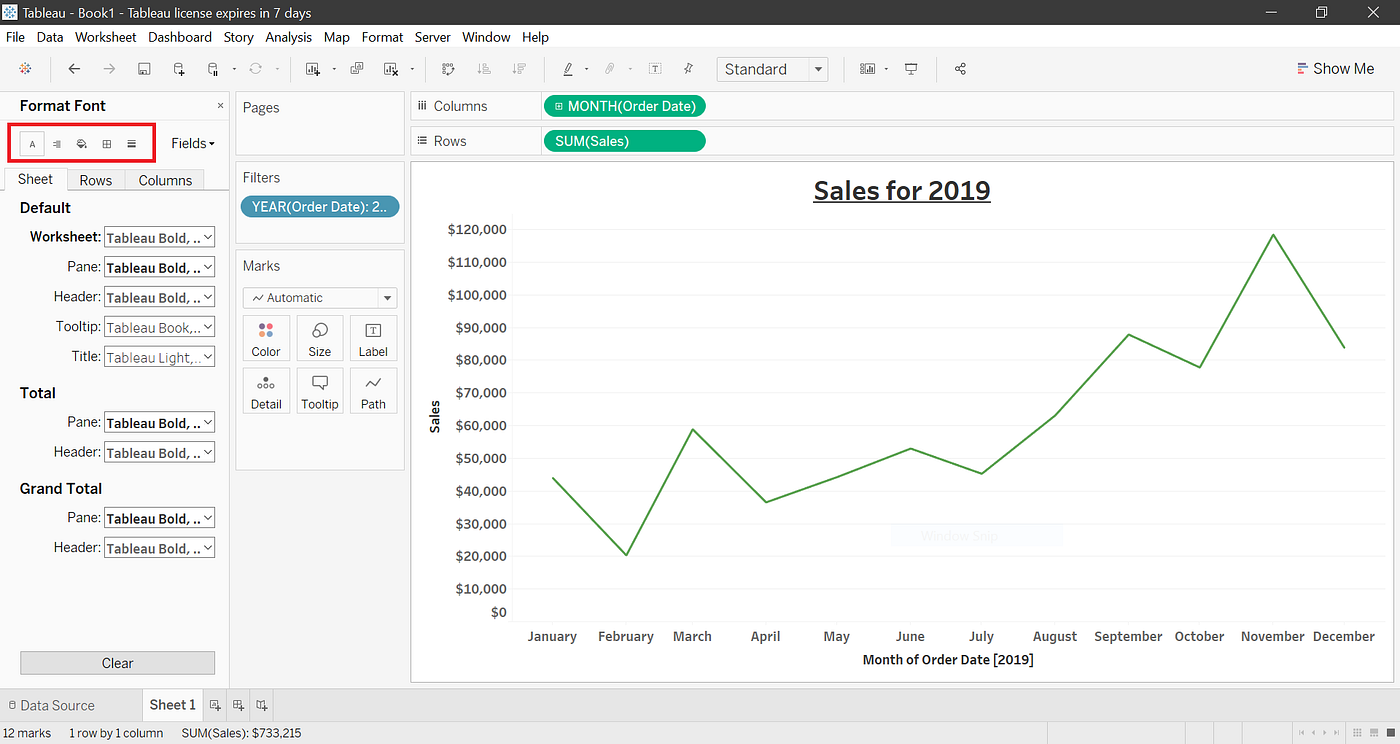1400x744 pixels.
Task: Open the Analysis menu
Action: tap(288, 37)
